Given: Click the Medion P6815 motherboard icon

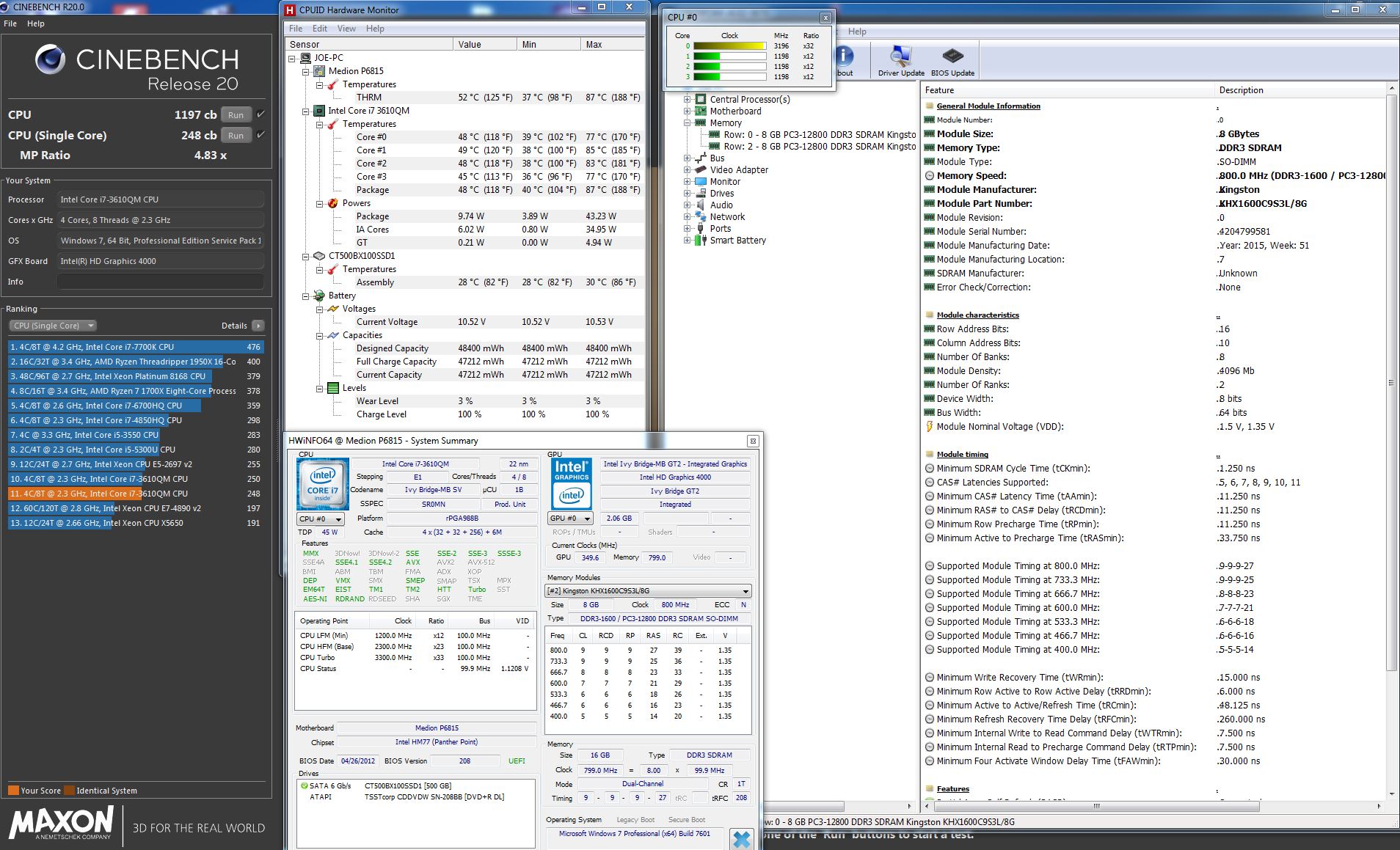Looking at the screenshot, I should (x=319, y=71).
